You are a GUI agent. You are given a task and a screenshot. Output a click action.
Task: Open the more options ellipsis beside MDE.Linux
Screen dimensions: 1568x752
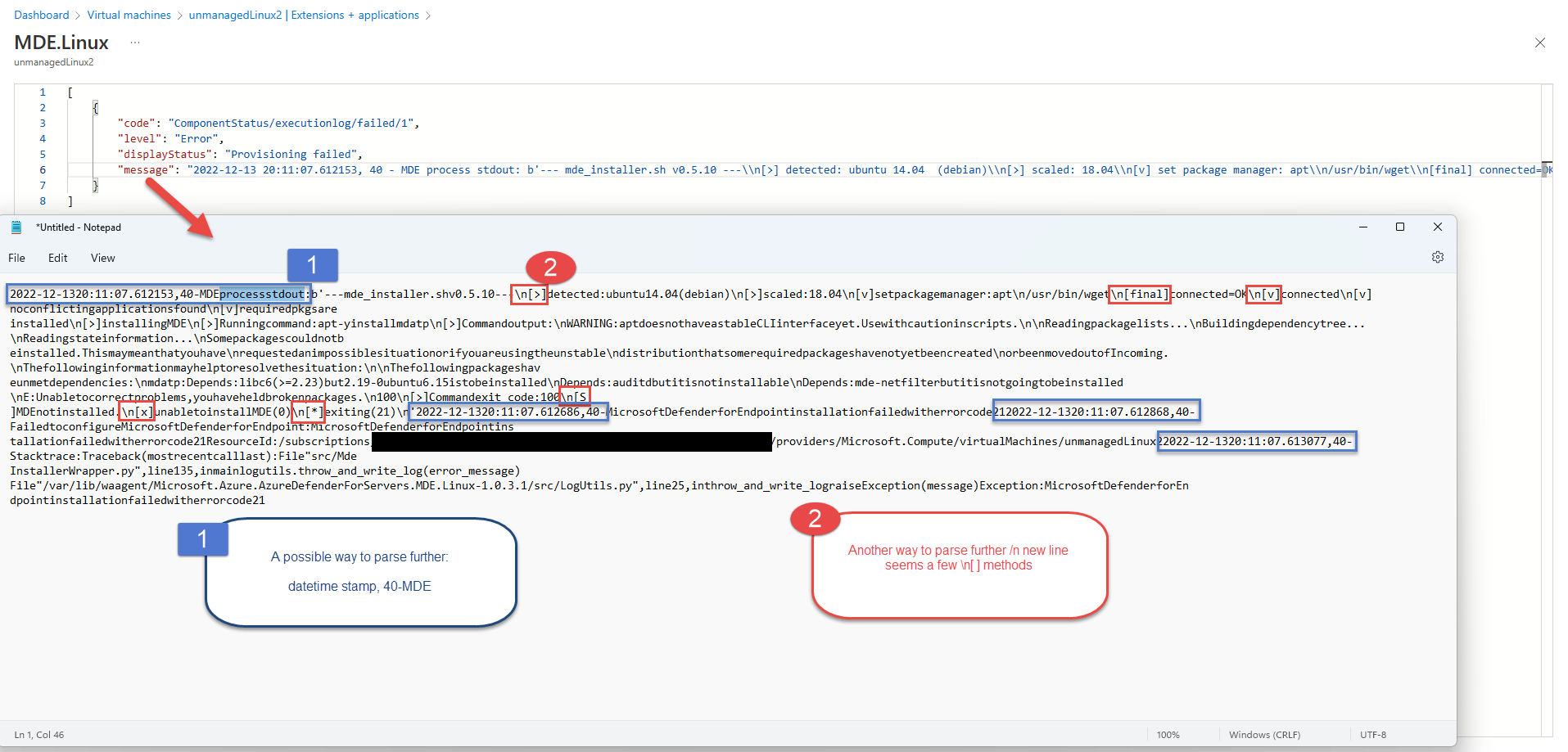(x=135, y=42)
